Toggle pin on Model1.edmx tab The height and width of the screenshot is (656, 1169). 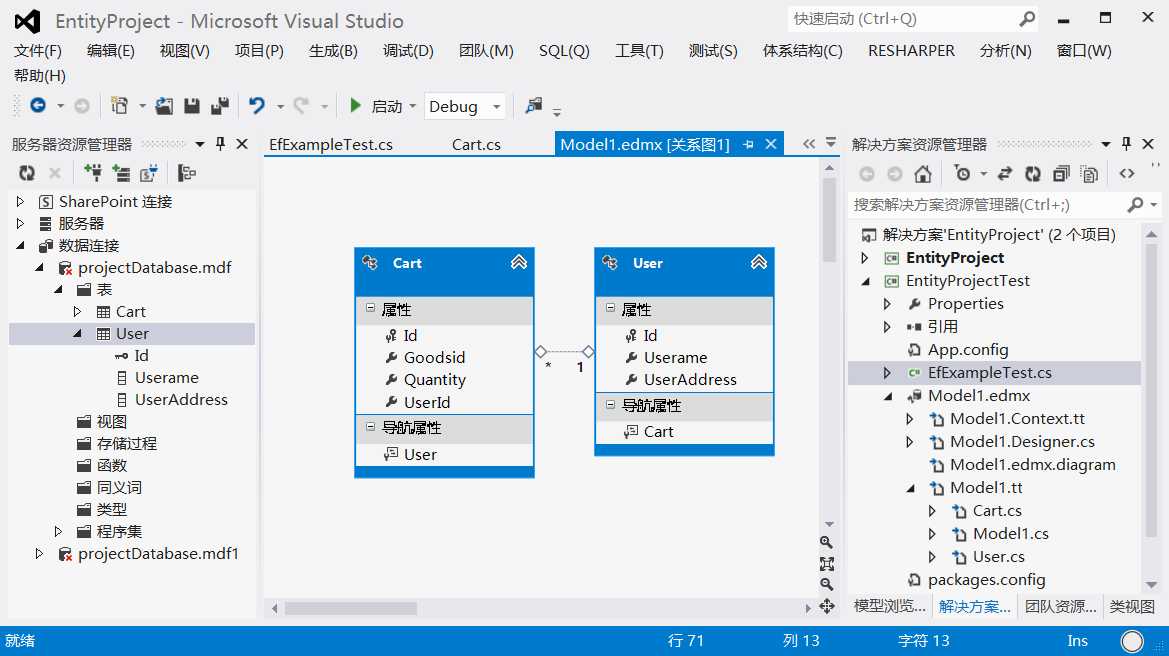pos(748,145)
